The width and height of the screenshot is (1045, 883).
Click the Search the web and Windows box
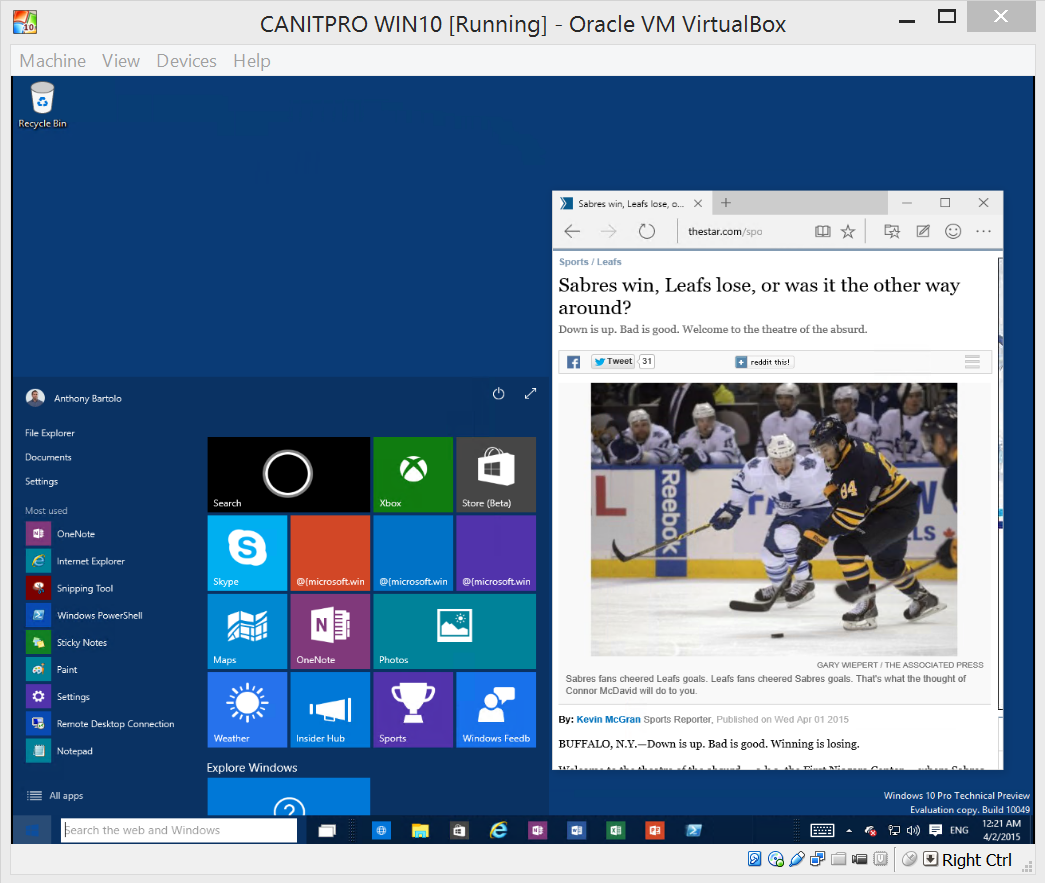(x=179, y=830)
